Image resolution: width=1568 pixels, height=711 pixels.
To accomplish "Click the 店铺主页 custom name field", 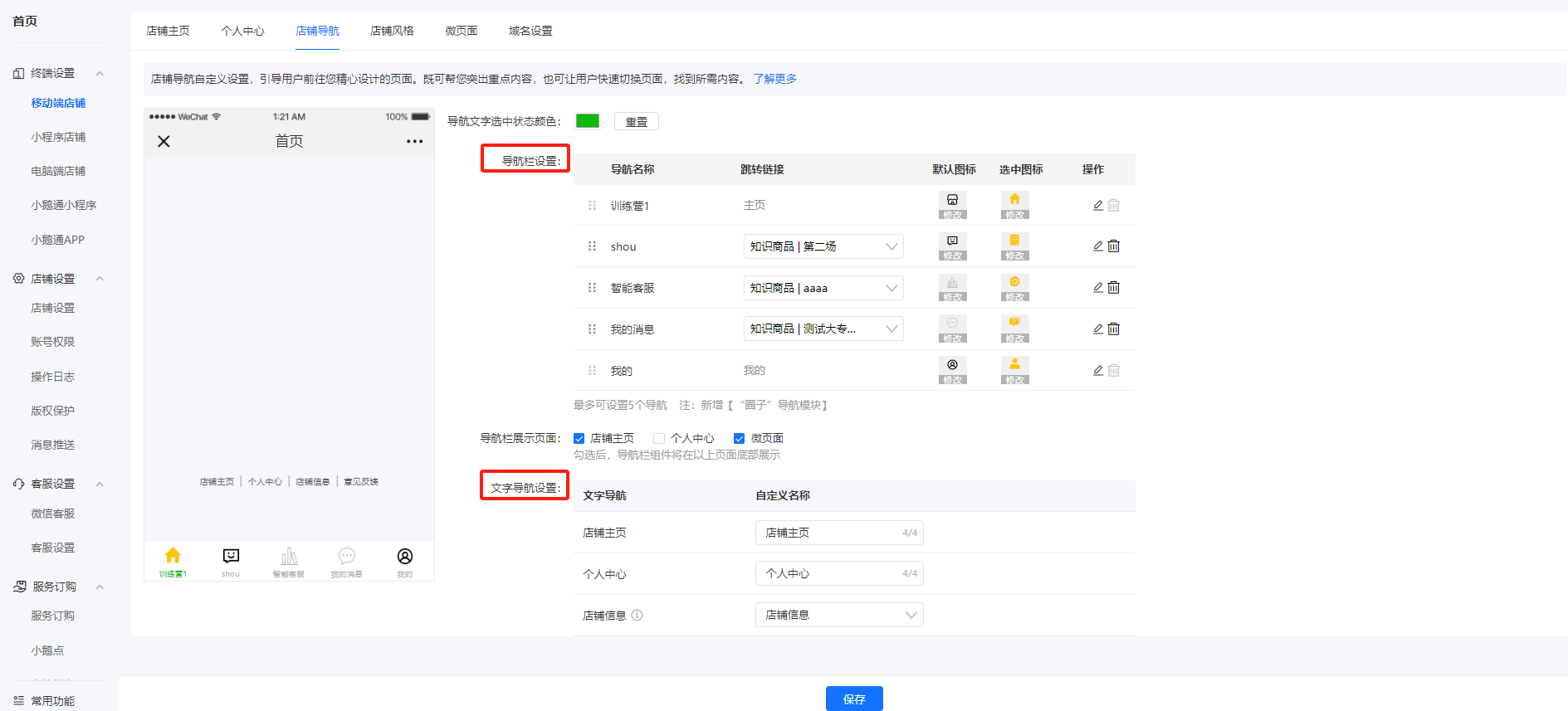I will point(839,533).
